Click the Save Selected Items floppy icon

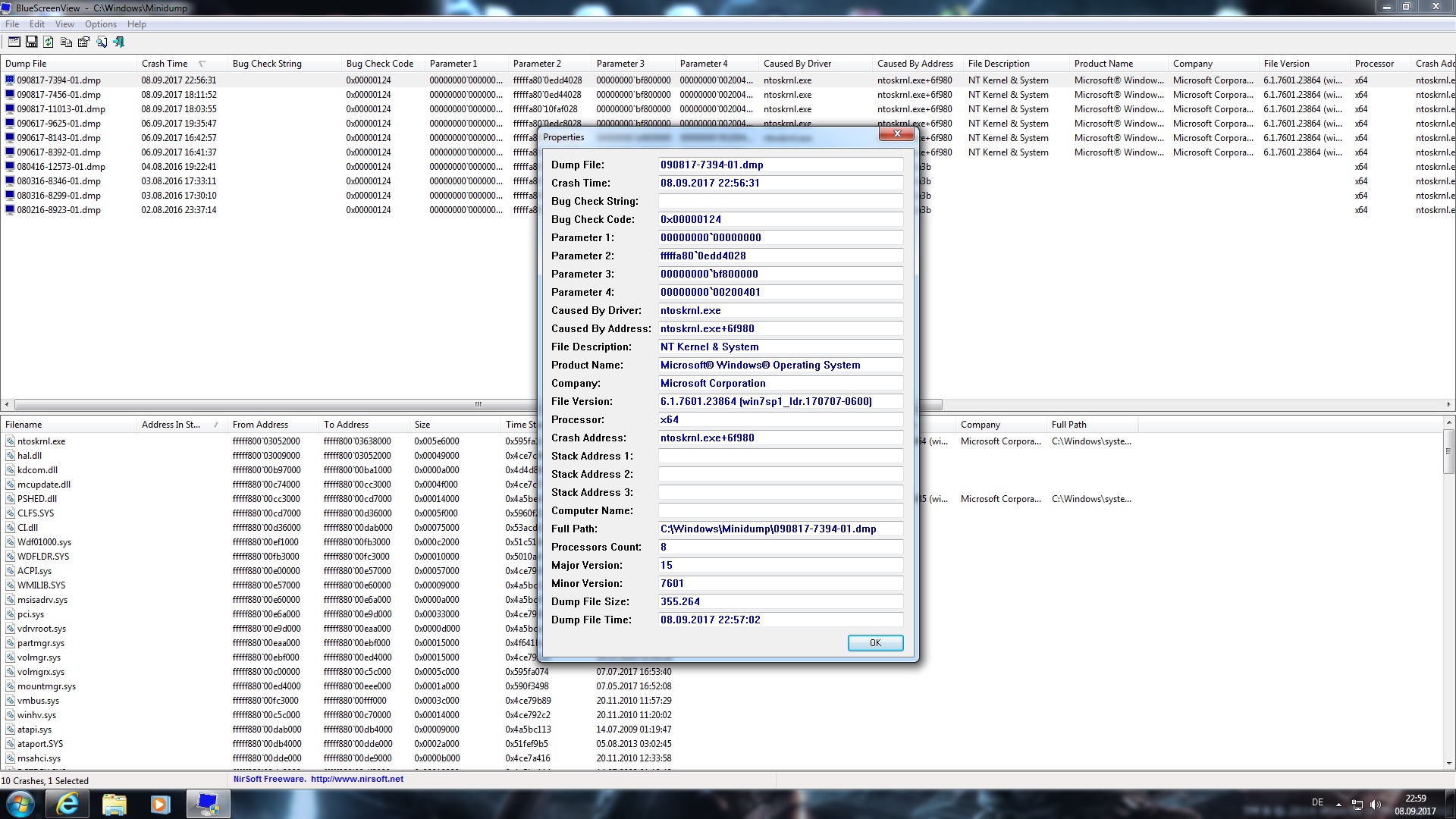[32, 42]
